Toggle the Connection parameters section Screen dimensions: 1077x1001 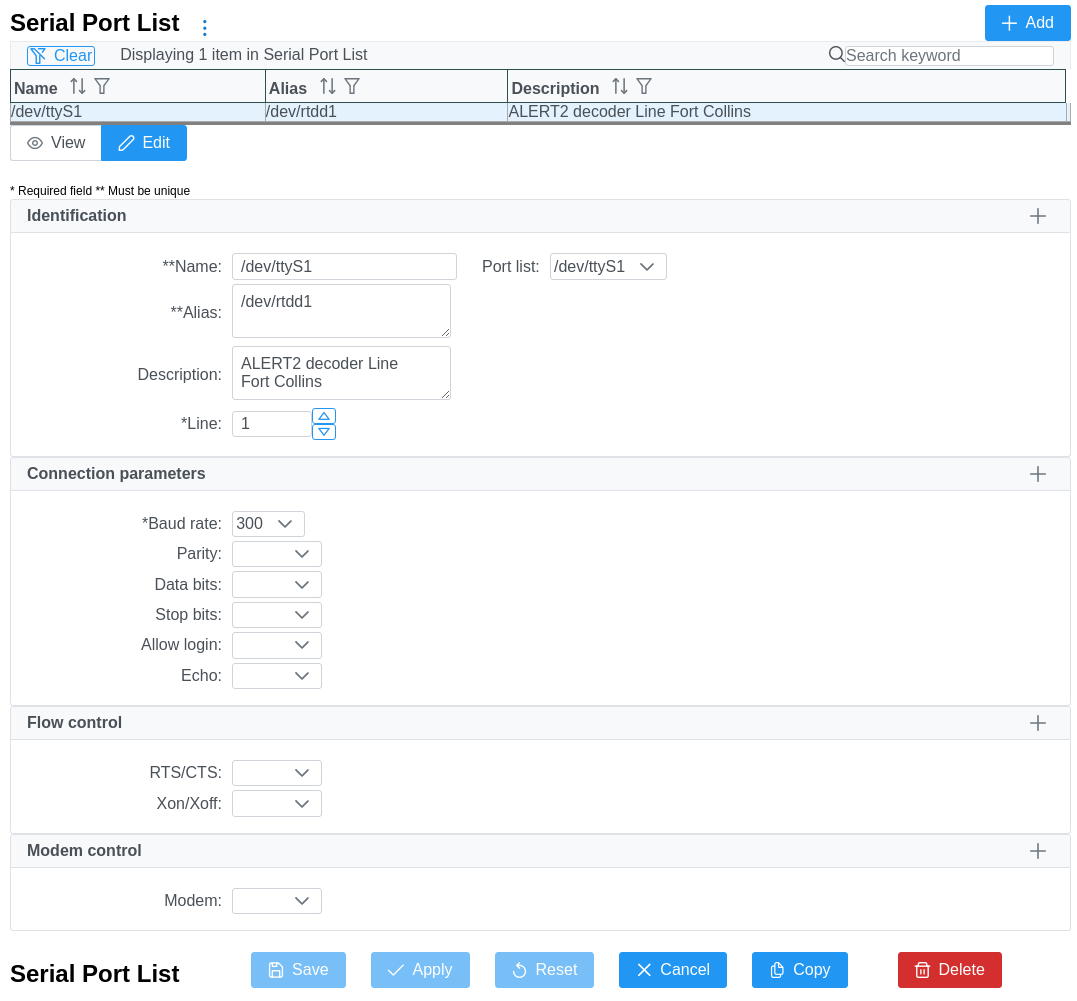[x=1038, y=474]
